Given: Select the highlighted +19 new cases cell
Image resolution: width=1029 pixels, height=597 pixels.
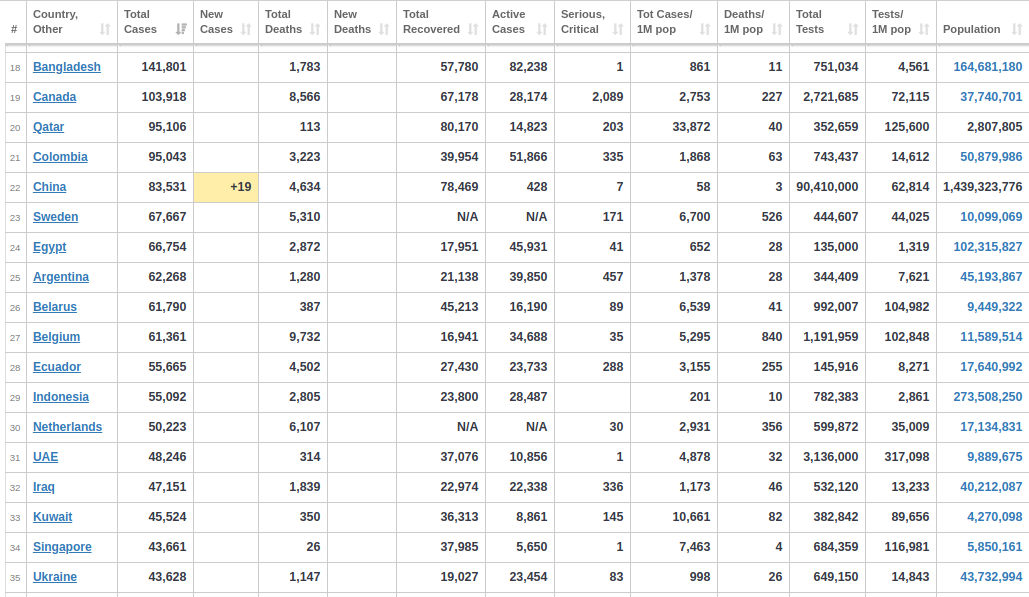Looking at the screenshot, I should (x=226, y=187).
